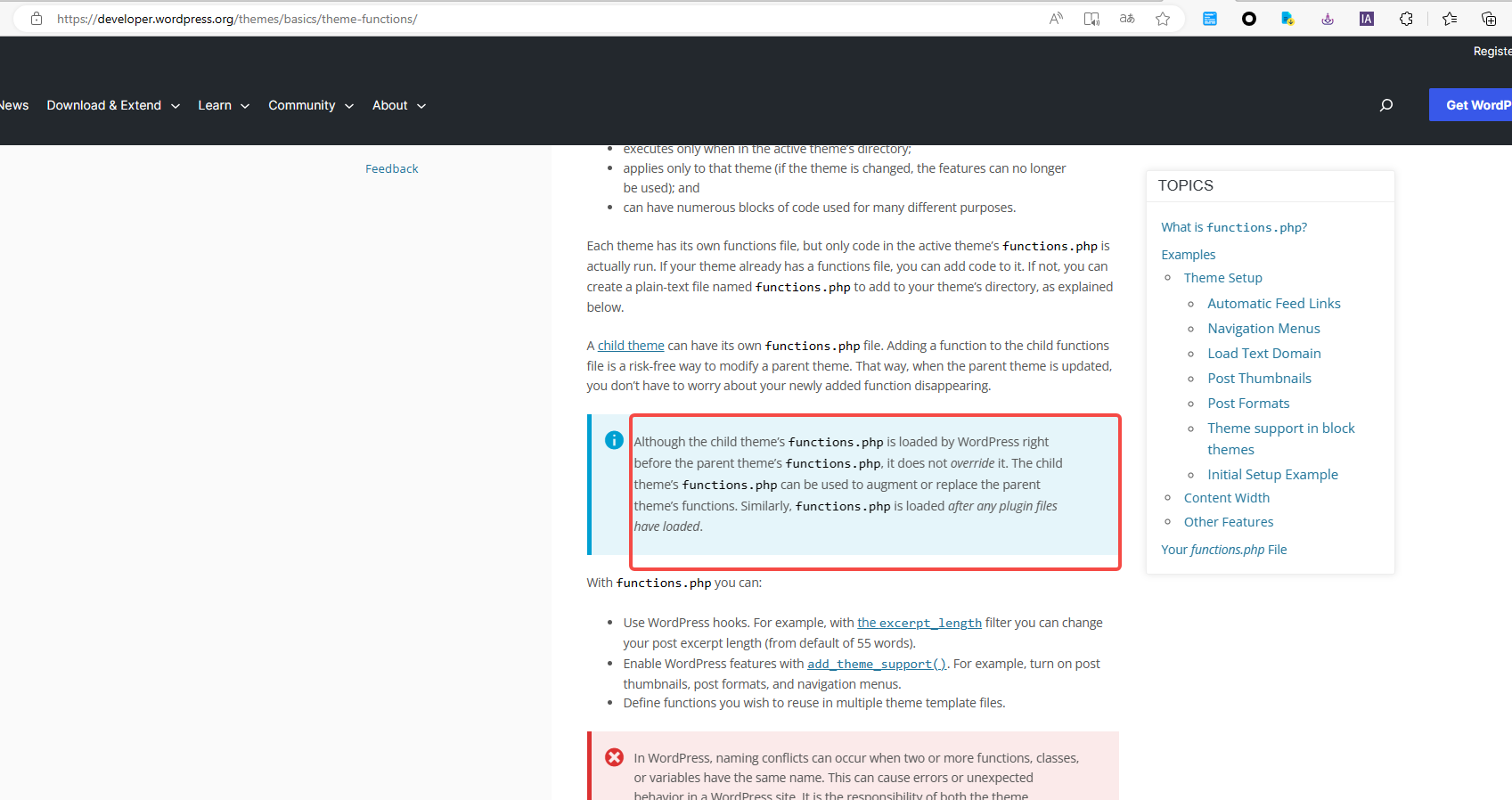Open the browser Extensions puzzle icon
This screenshot has width=1512, height=800.
(x=1406, y=19)
